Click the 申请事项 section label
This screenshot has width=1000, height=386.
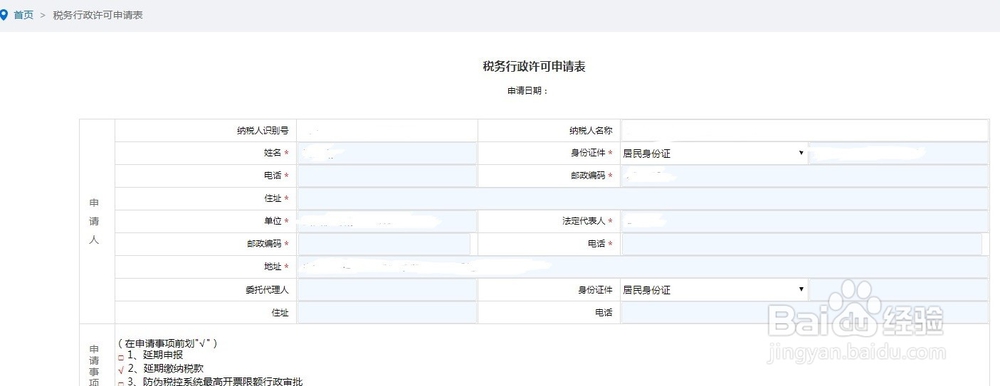tap(94, 366)
